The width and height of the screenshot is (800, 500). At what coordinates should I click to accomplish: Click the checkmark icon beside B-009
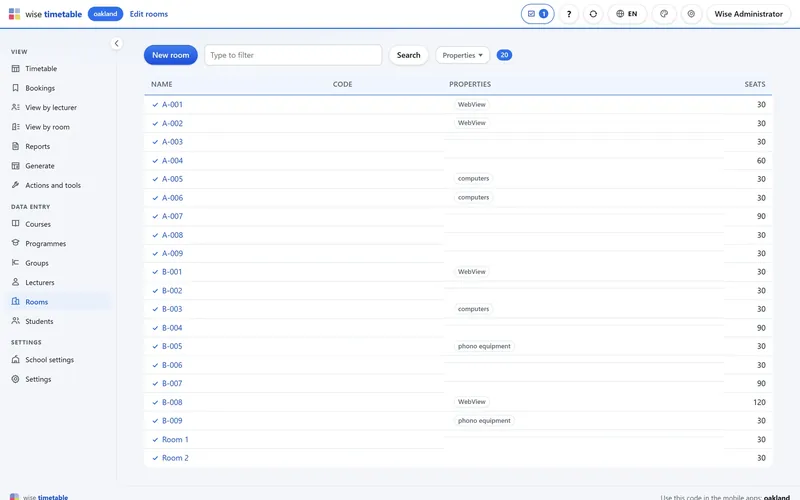[x=155, y=421]
